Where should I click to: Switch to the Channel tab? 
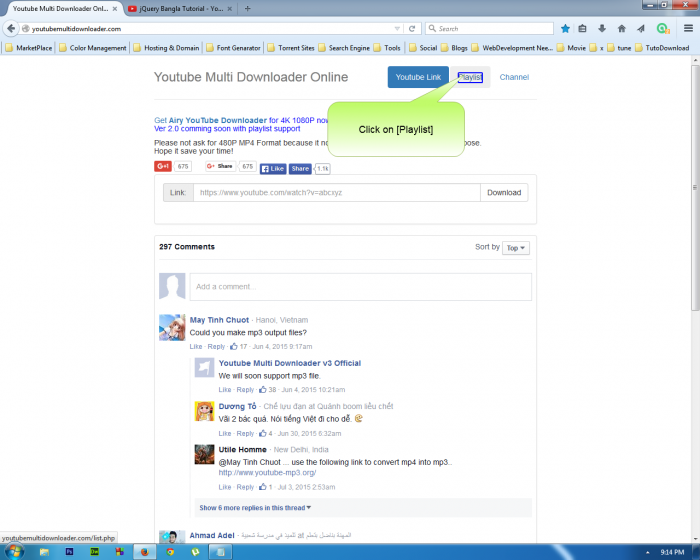514,77
